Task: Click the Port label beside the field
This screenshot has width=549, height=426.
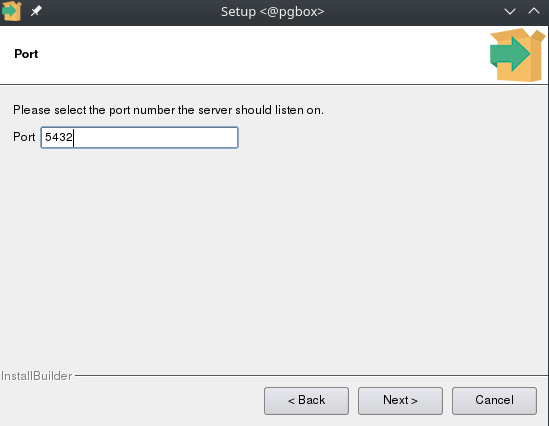Action: [x=24, y=137]
